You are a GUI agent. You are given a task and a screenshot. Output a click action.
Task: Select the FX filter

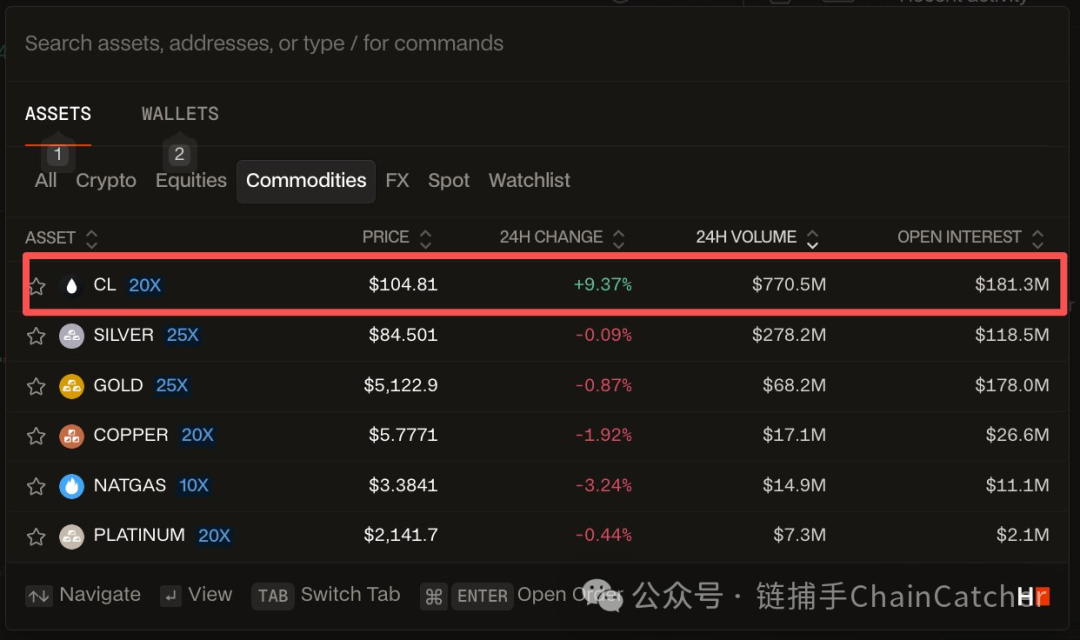(x=397, y=180)
